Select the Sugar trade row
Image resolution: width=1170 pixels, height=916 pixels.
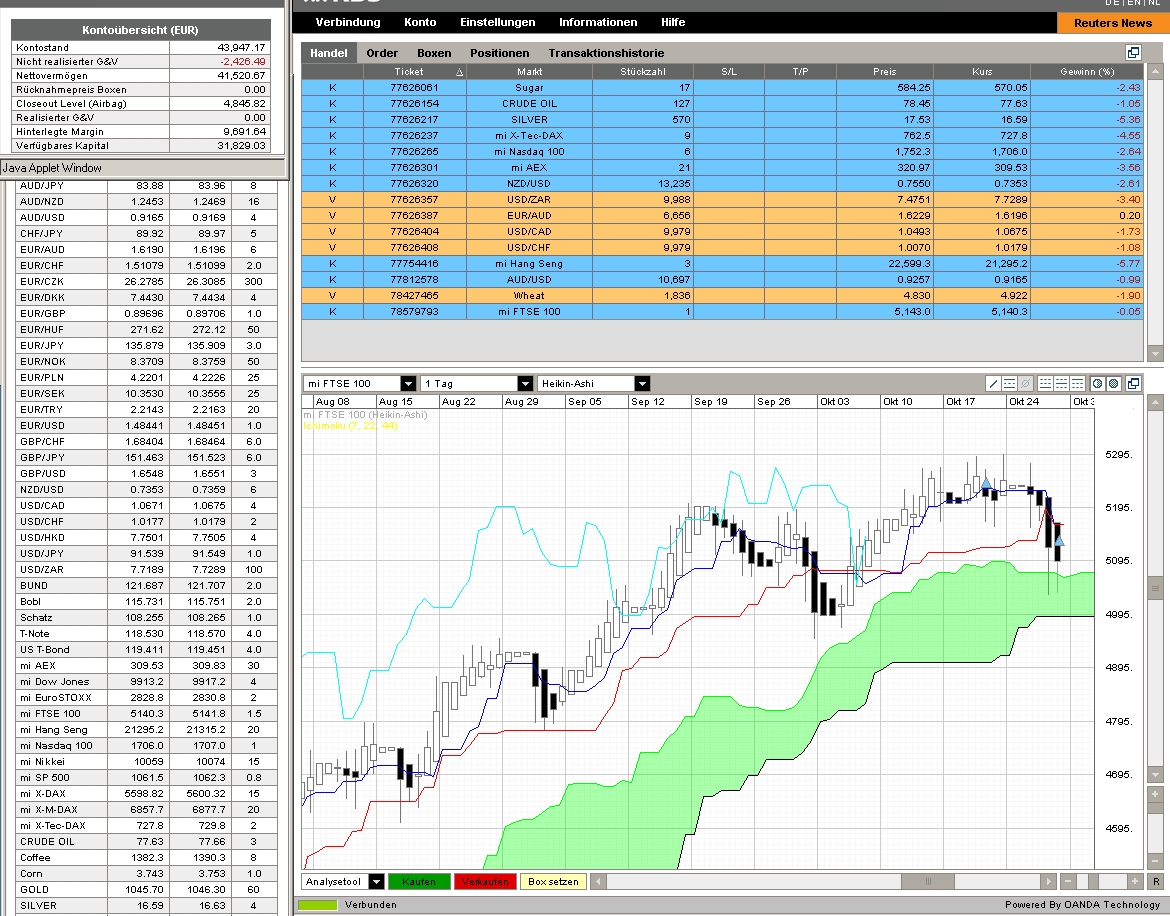(722, 87)
